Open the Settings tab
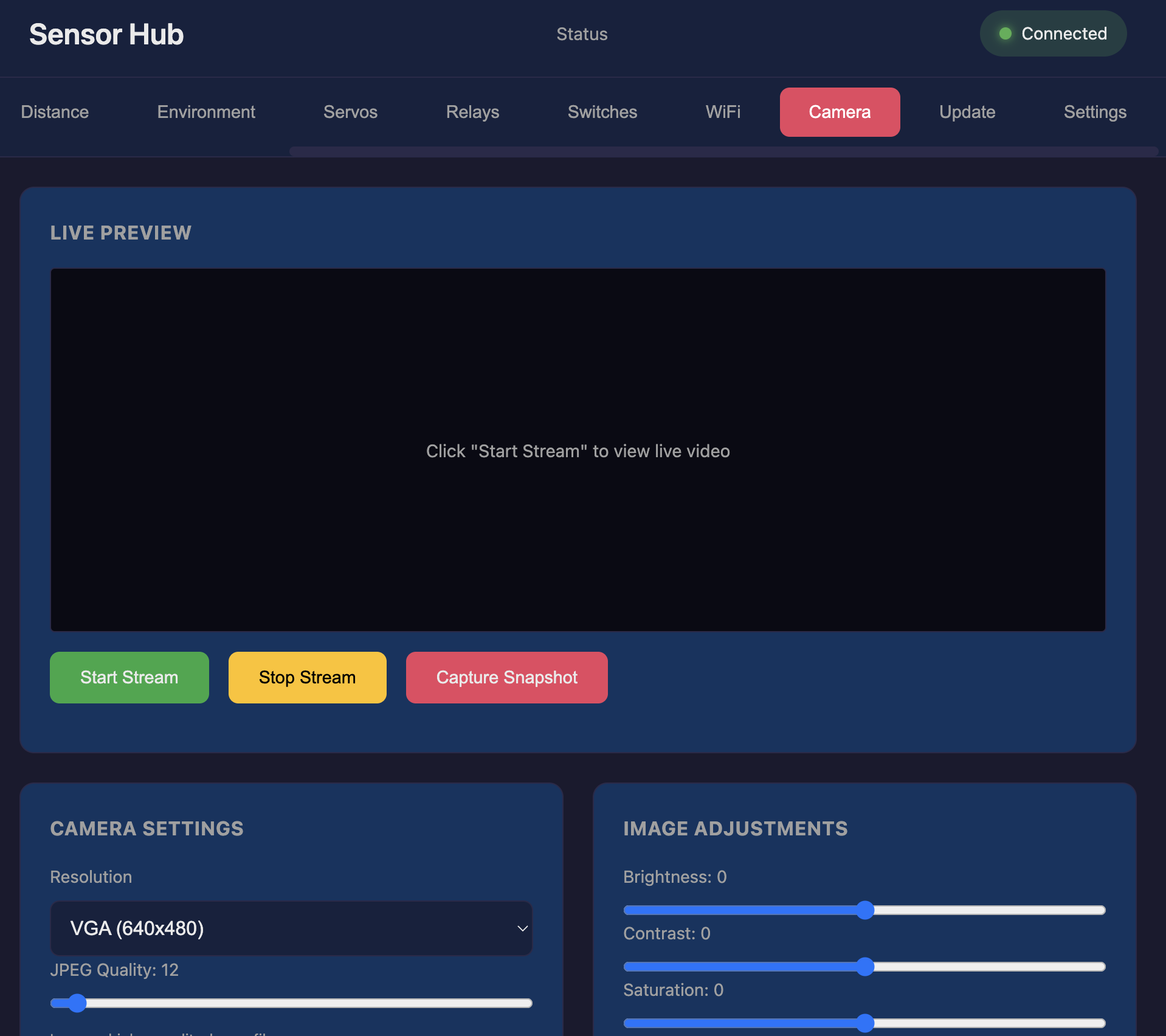The height and width of the screenshot is (1036, 1166). [1094, 112]
